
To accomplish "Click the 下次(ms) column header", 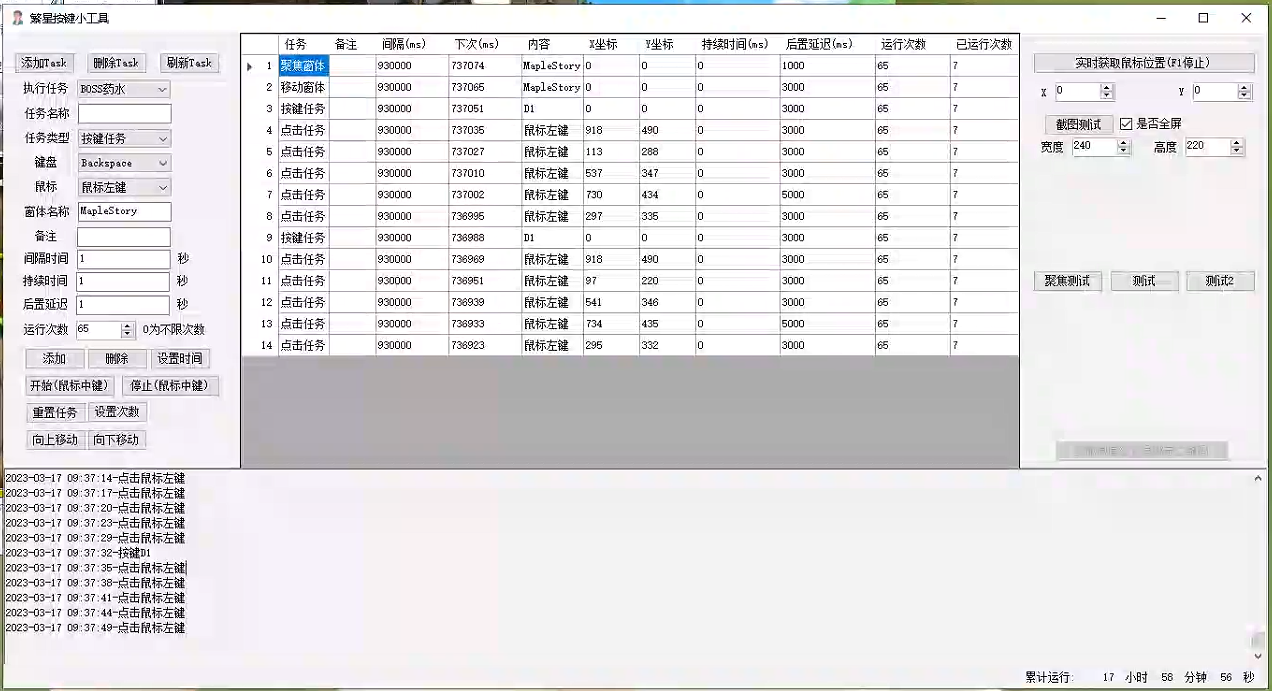I will 476,44.
